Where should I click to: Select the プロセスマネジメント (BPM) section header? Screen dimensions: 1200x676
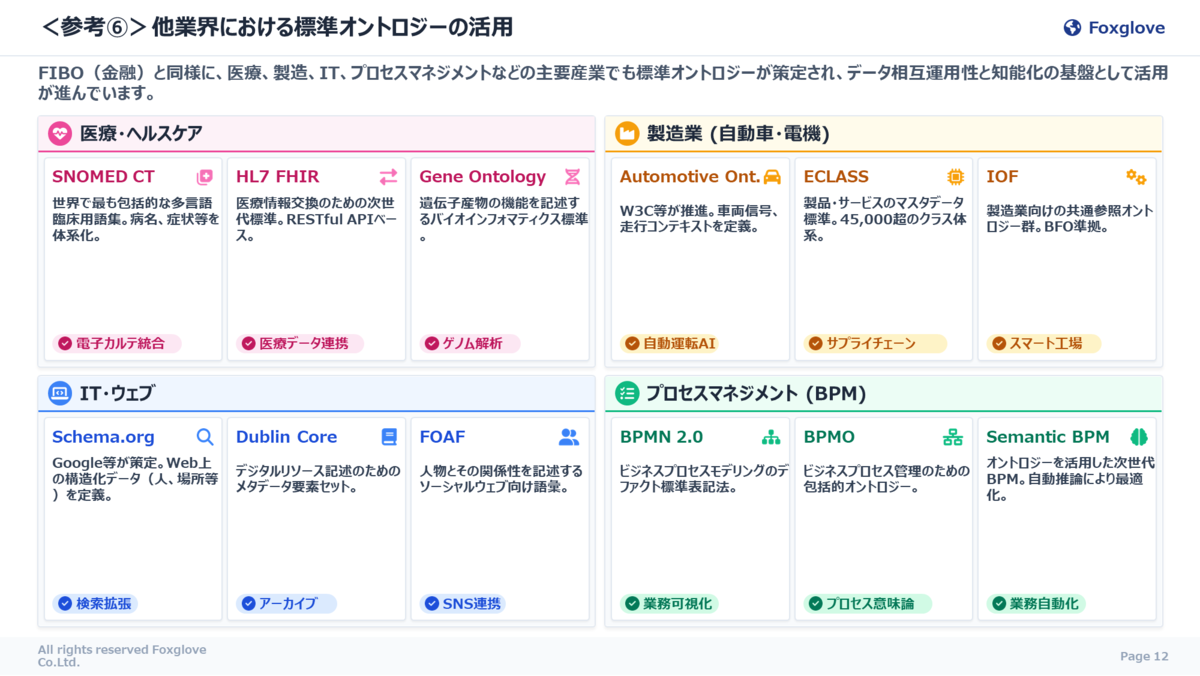[883, 394]
